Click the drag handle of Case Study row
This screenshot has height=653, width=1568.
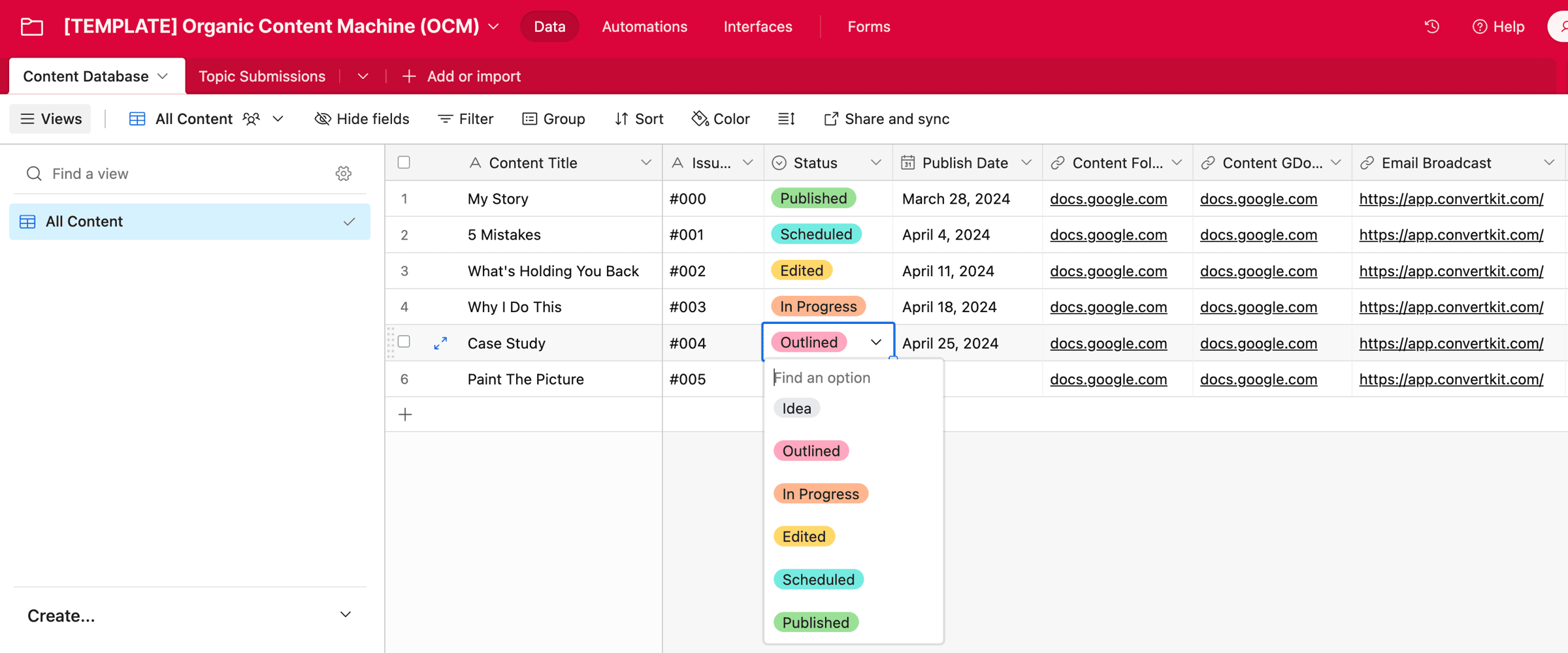tap(391, 343)
